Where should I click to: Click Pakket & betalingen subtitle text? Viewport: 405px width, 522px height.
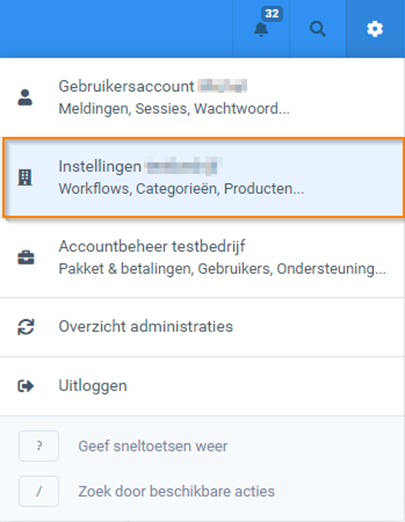[126, 269]
